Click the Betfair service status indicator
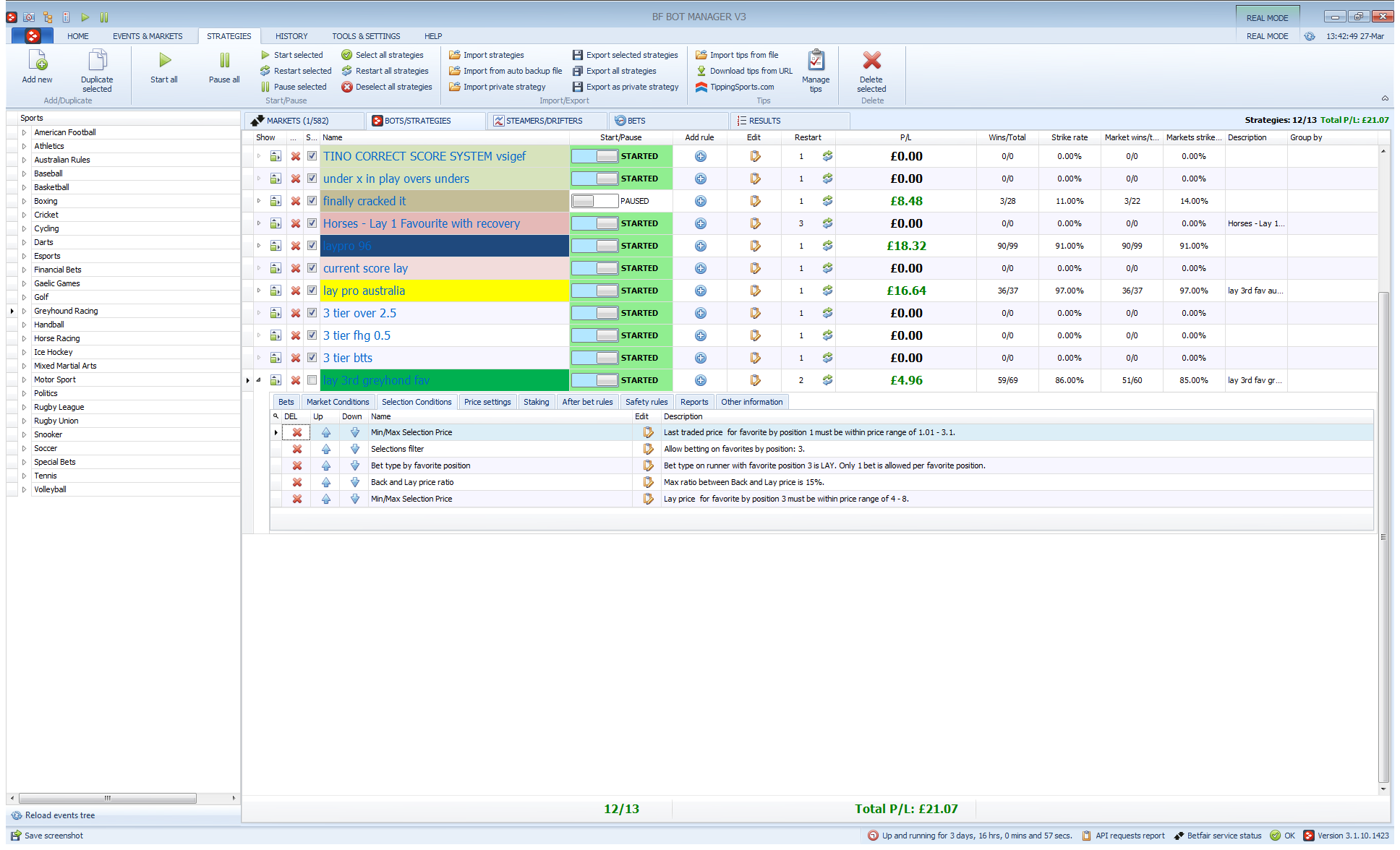The image size is (1400, 850). point(1218,836)
